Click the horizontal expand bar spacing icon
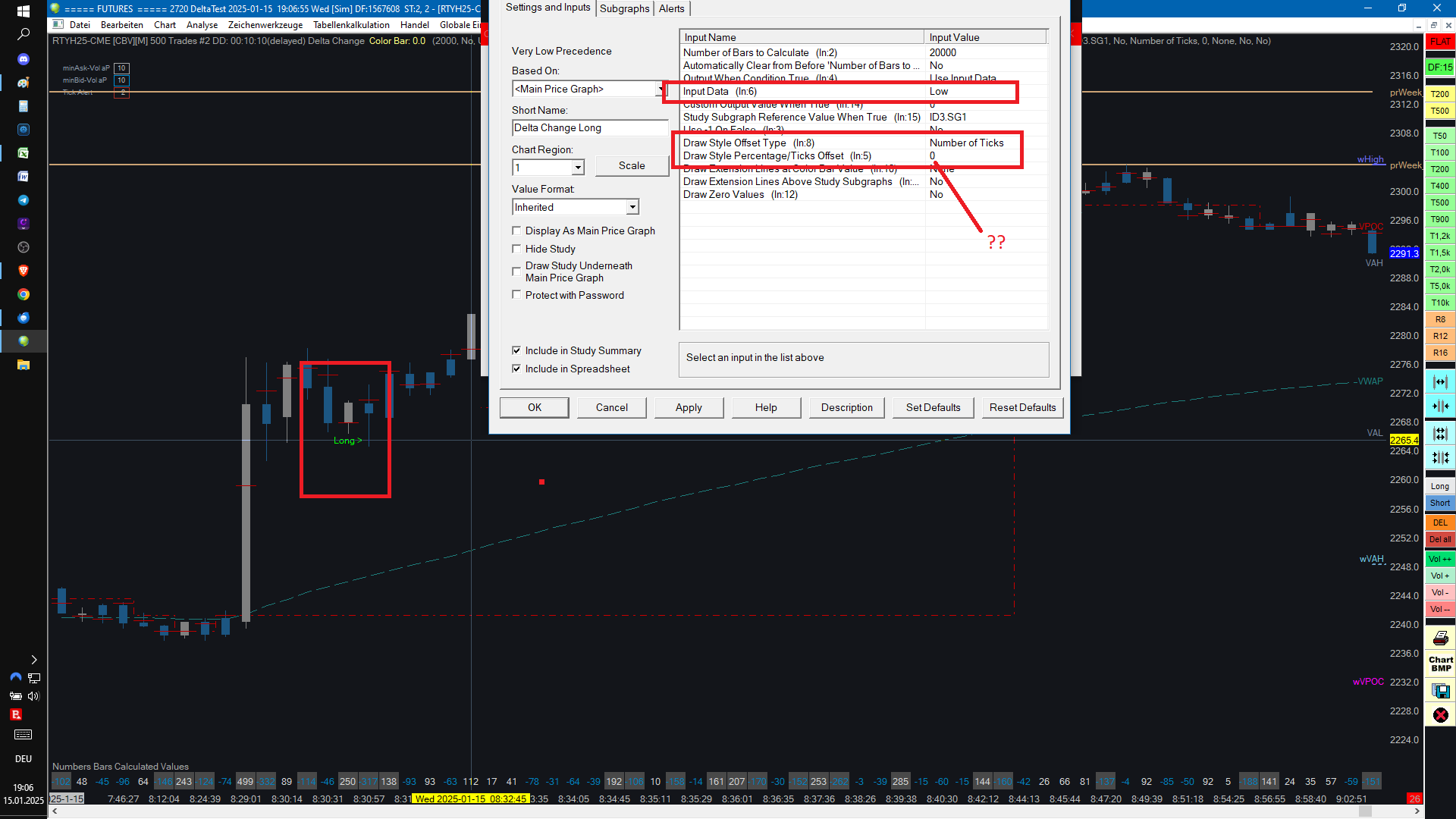Image resolution: width=1456 pixels, height=819 pixels. tap(1440, 382)
